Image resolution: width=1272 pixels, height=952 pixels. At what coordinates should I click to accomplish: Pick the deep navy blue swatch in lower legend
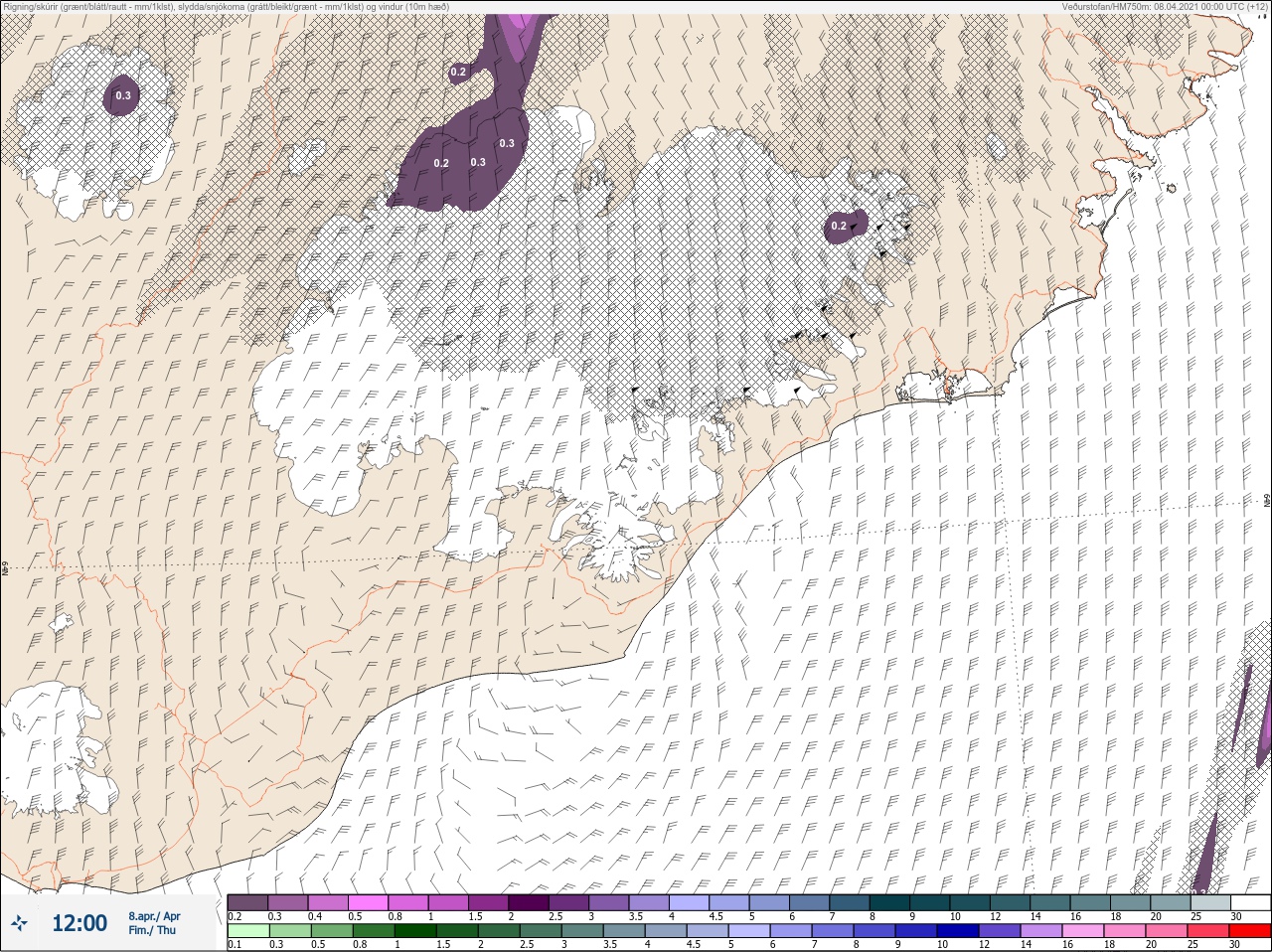coord(957,931)
